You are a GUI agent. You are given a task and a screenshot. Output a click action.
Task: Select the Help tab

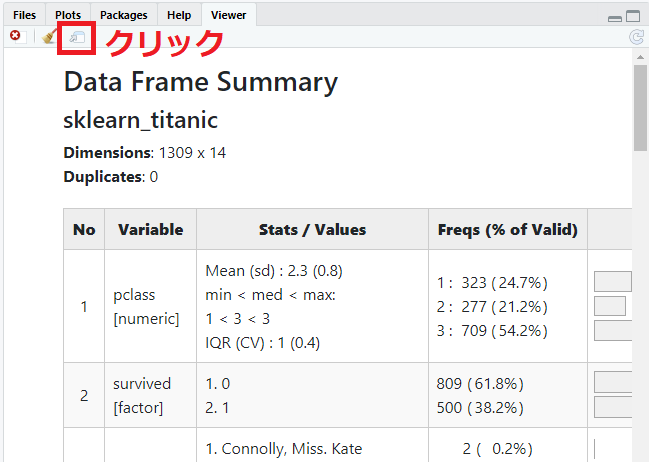pos(179,15)
